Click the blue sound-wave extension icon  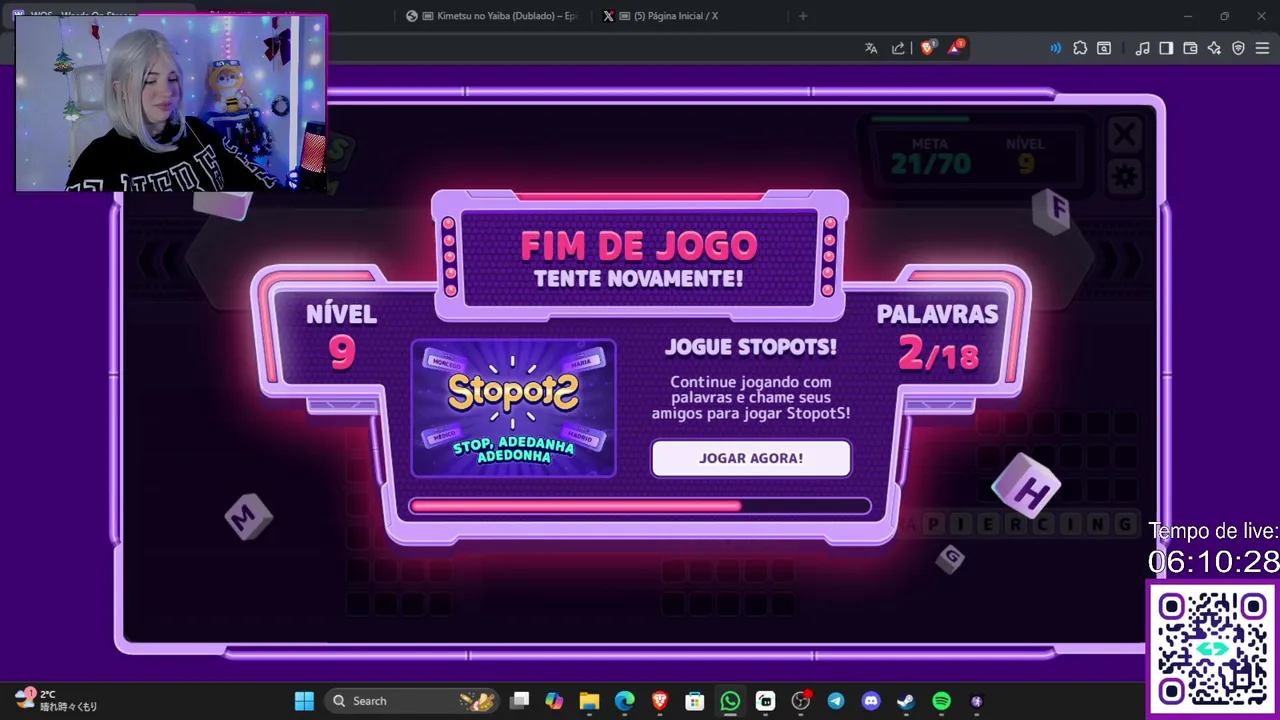click(x=1055, y=48)
